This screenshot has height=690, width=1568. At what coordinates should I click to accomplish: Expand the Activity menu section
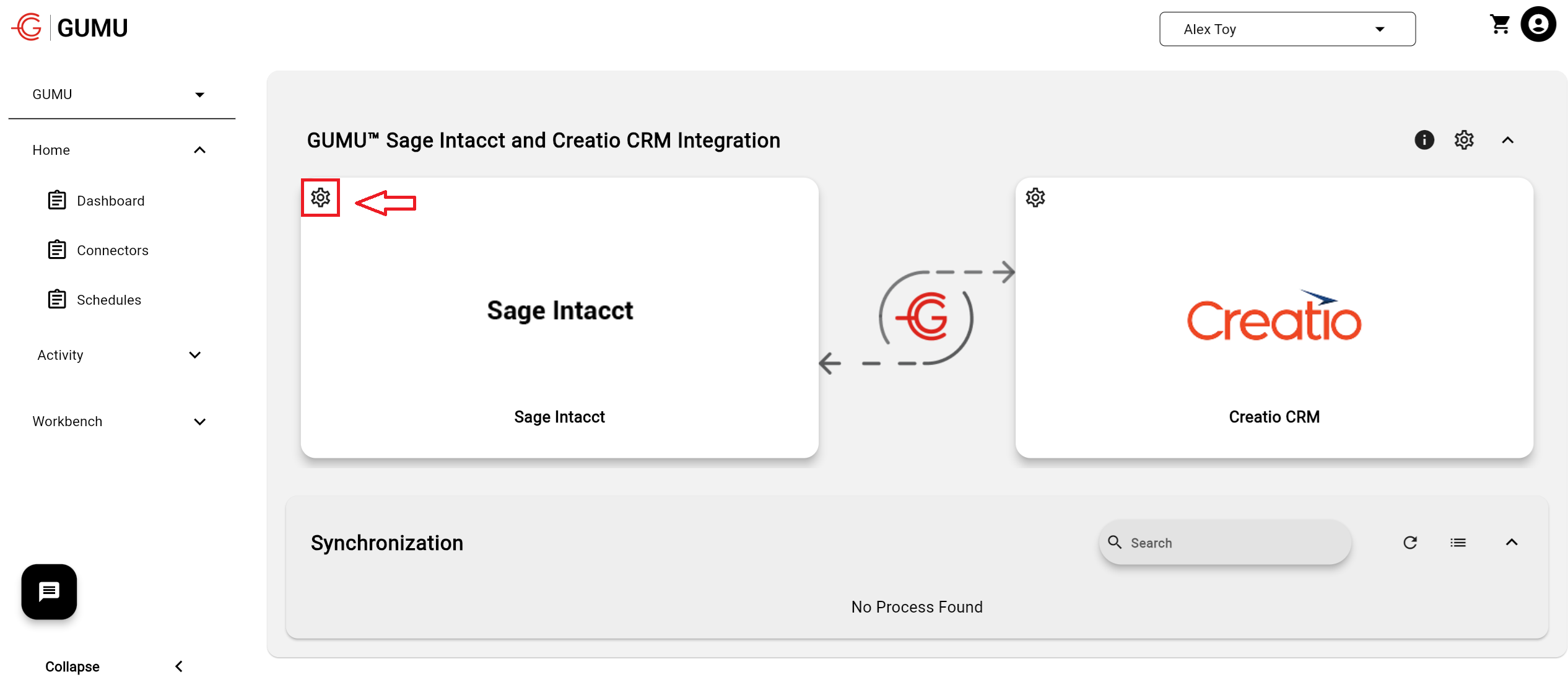[x=194, y=355]
